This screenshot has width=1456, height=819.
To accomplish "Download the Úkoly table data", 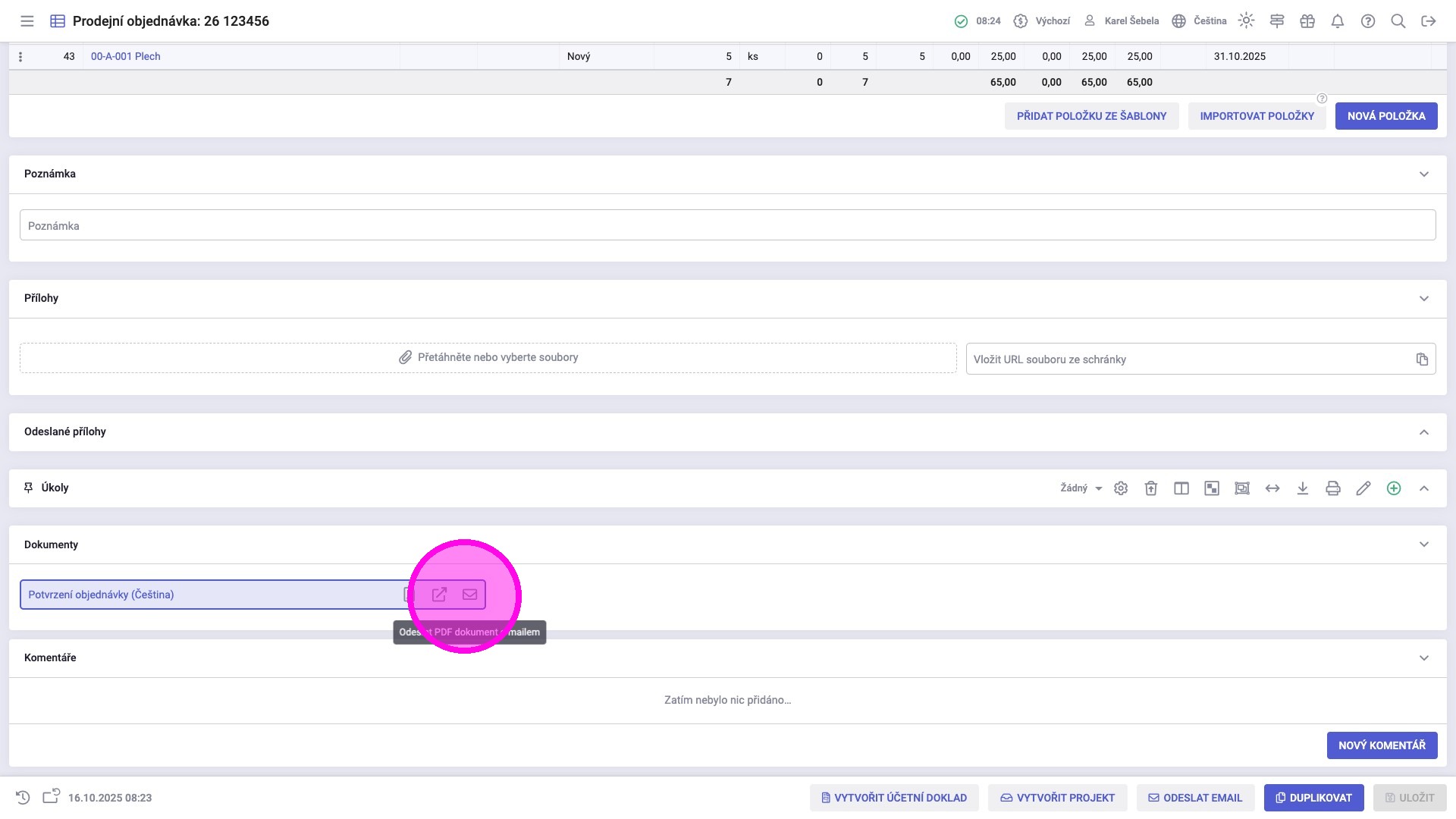I will pyautogui.click(x=1302, y=488).
